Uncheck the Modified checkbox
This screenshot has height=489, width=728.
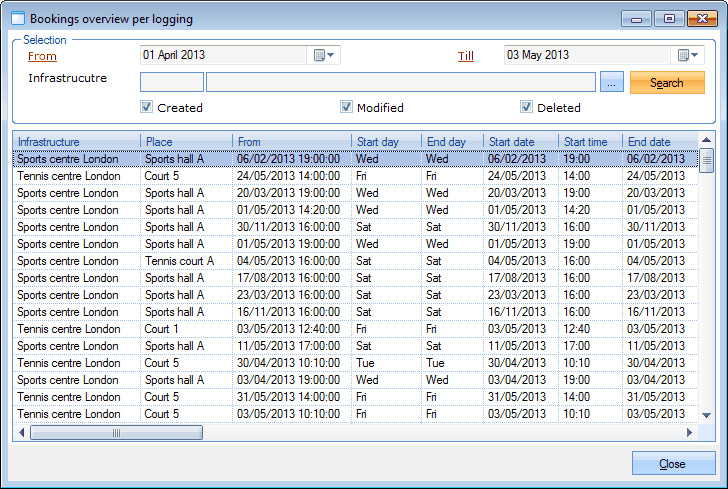coord(346,107)
